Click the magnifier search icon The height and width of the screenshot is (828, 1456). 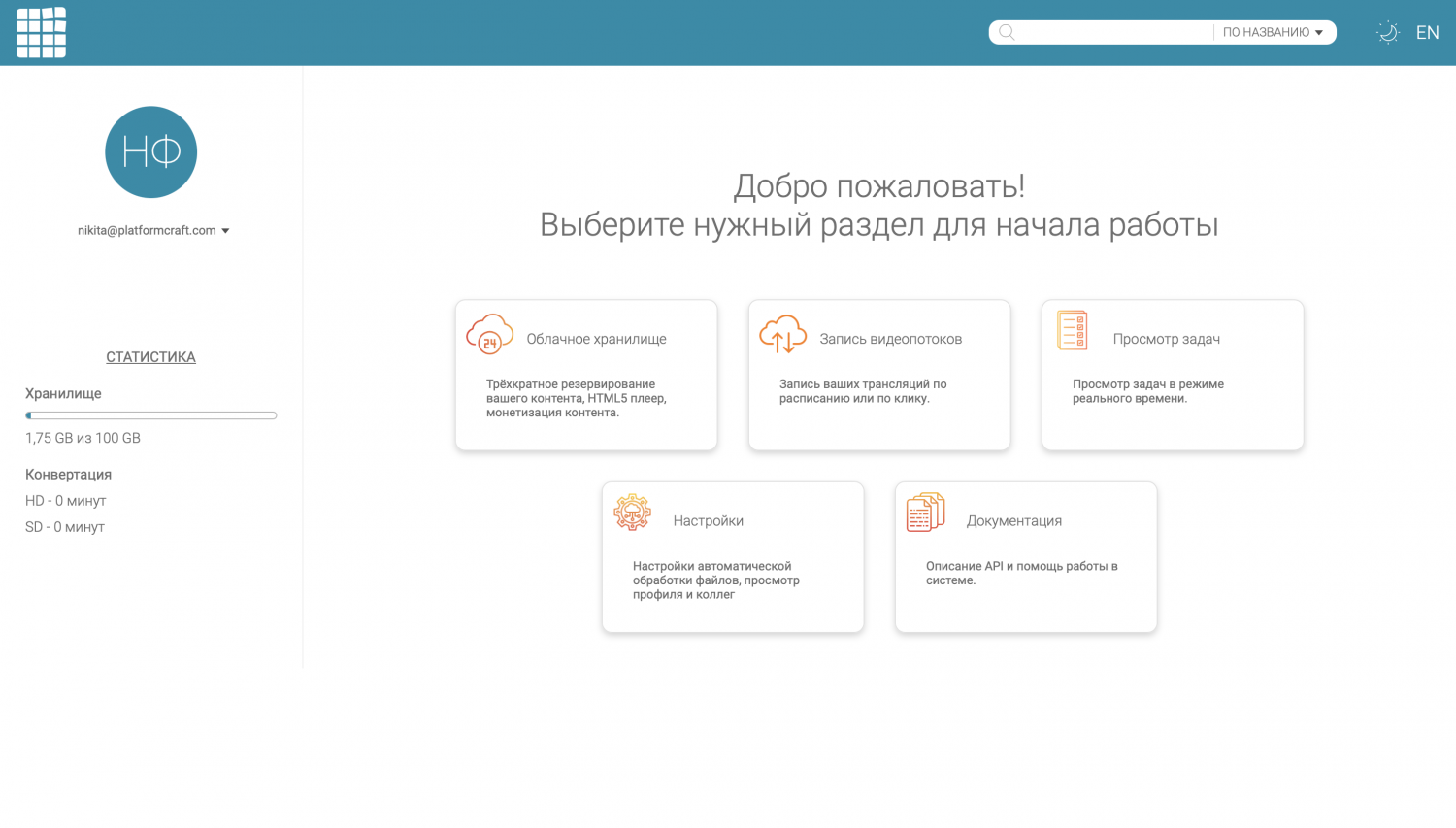[x=1007, y=32]
